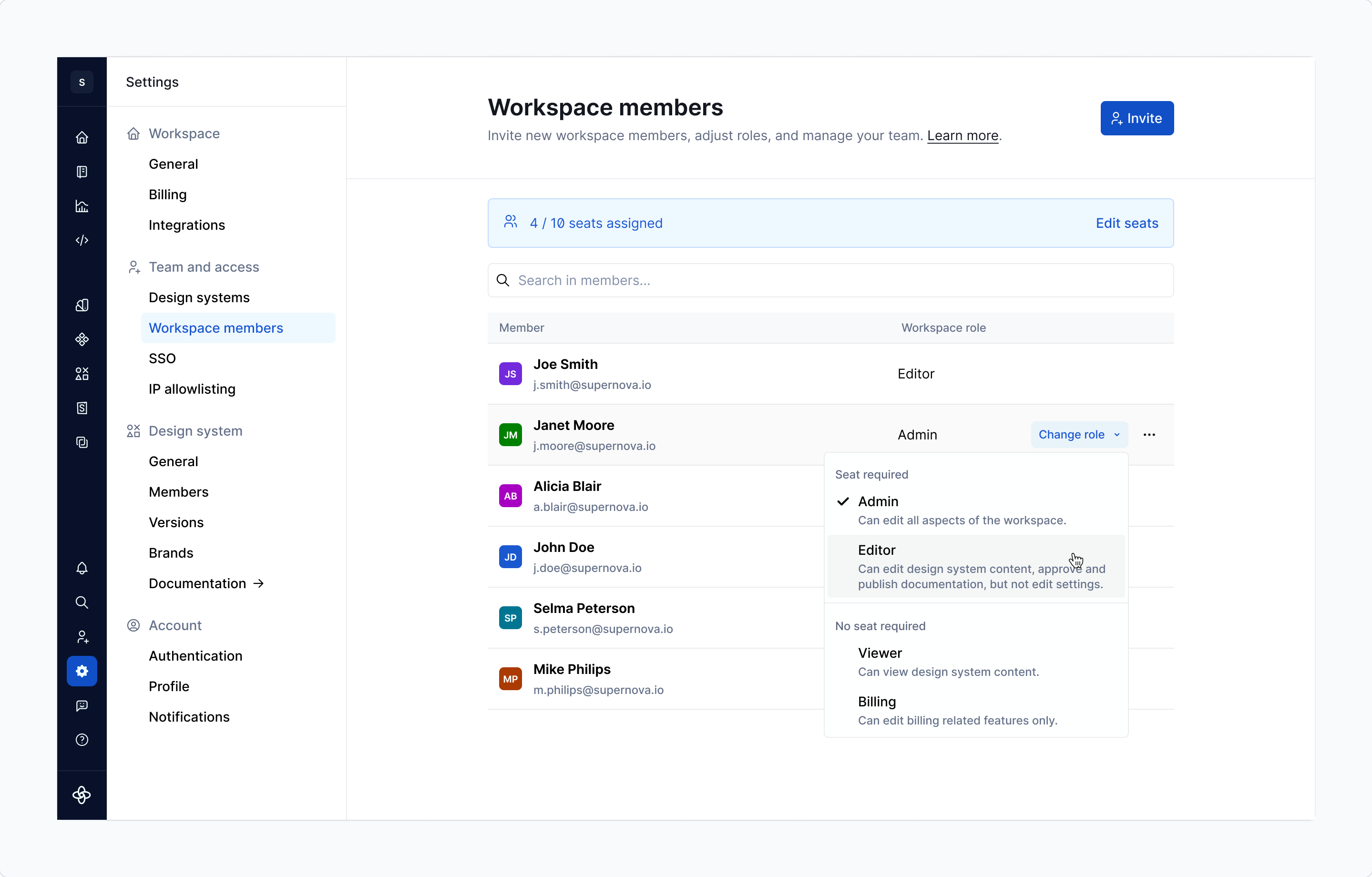Open the Home icon in the sidebar
Viewport: 1372px width, 877px height.
point(82,138)
